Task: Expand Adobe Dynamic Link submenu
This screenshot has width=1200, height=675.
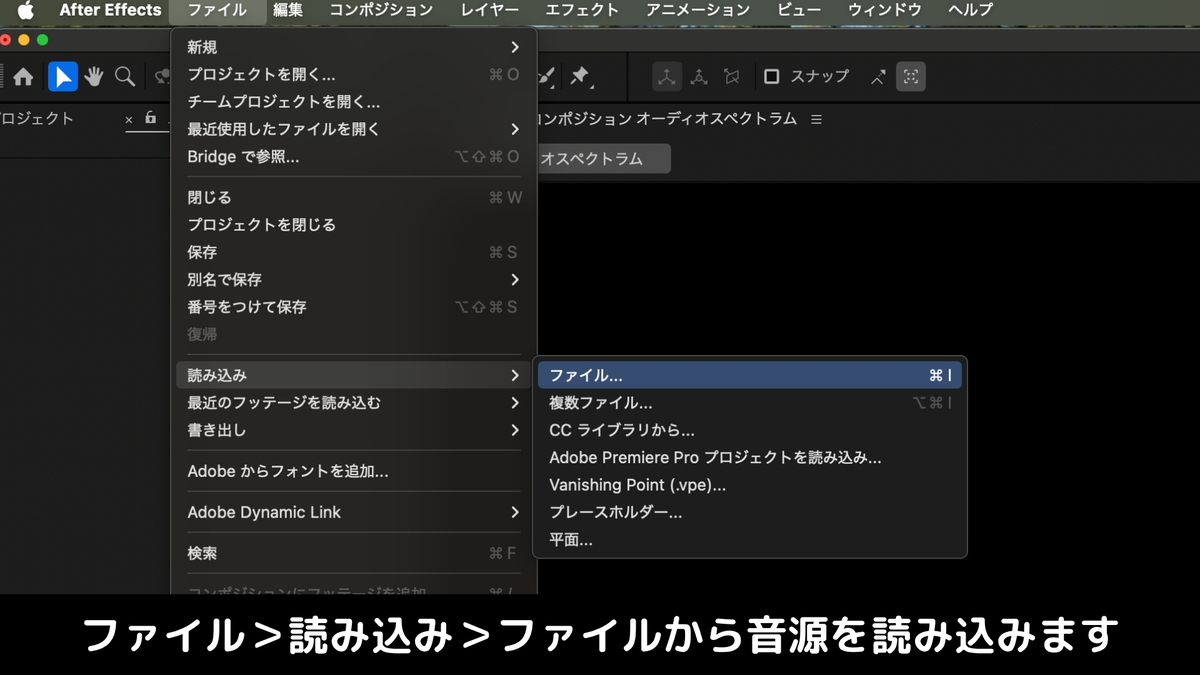Action: coord(354,512)
